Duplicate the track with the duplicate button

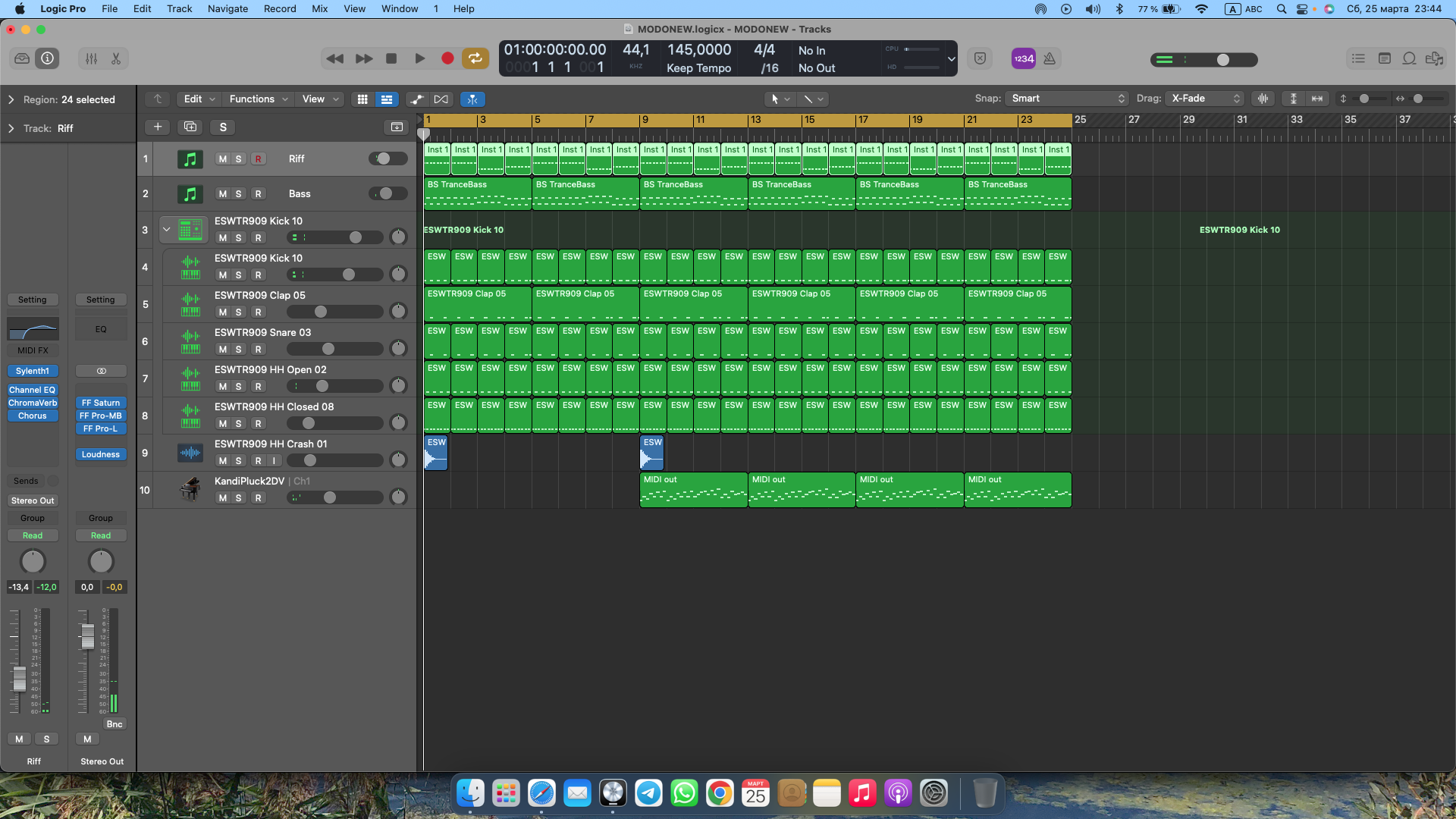[x=190, y=127]
